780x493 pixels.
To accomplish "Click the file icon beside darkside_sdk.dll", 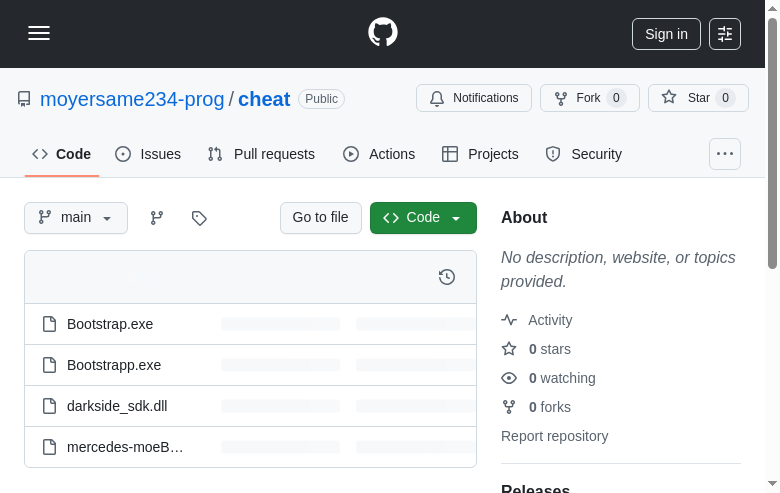I will tap(49, 406).
